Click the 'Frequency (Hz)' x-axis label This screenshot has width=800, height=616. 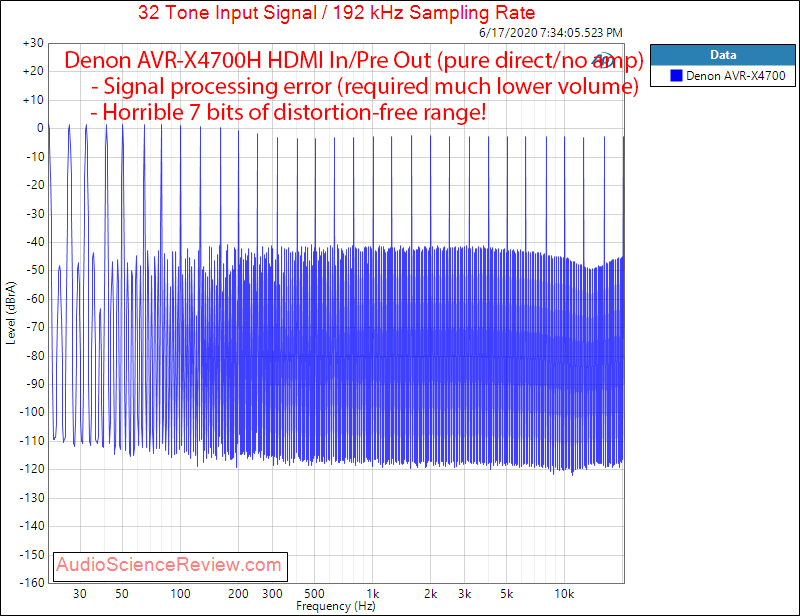[336, 606]
